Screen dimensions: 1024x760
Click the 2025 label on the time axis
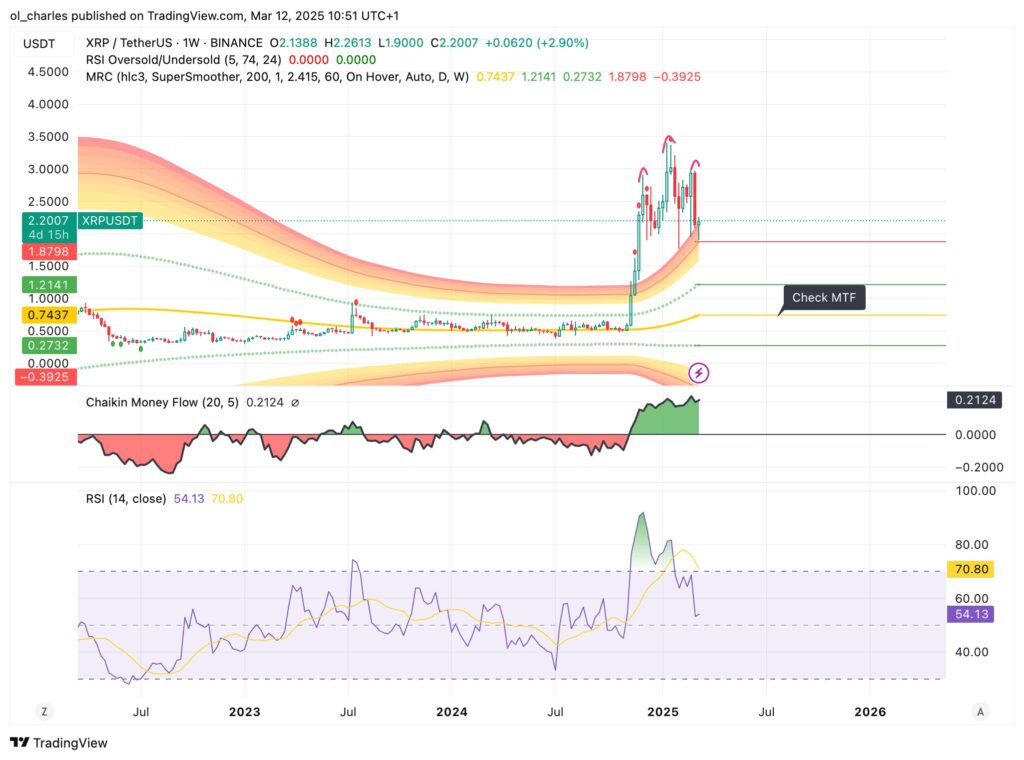point(662,712)
